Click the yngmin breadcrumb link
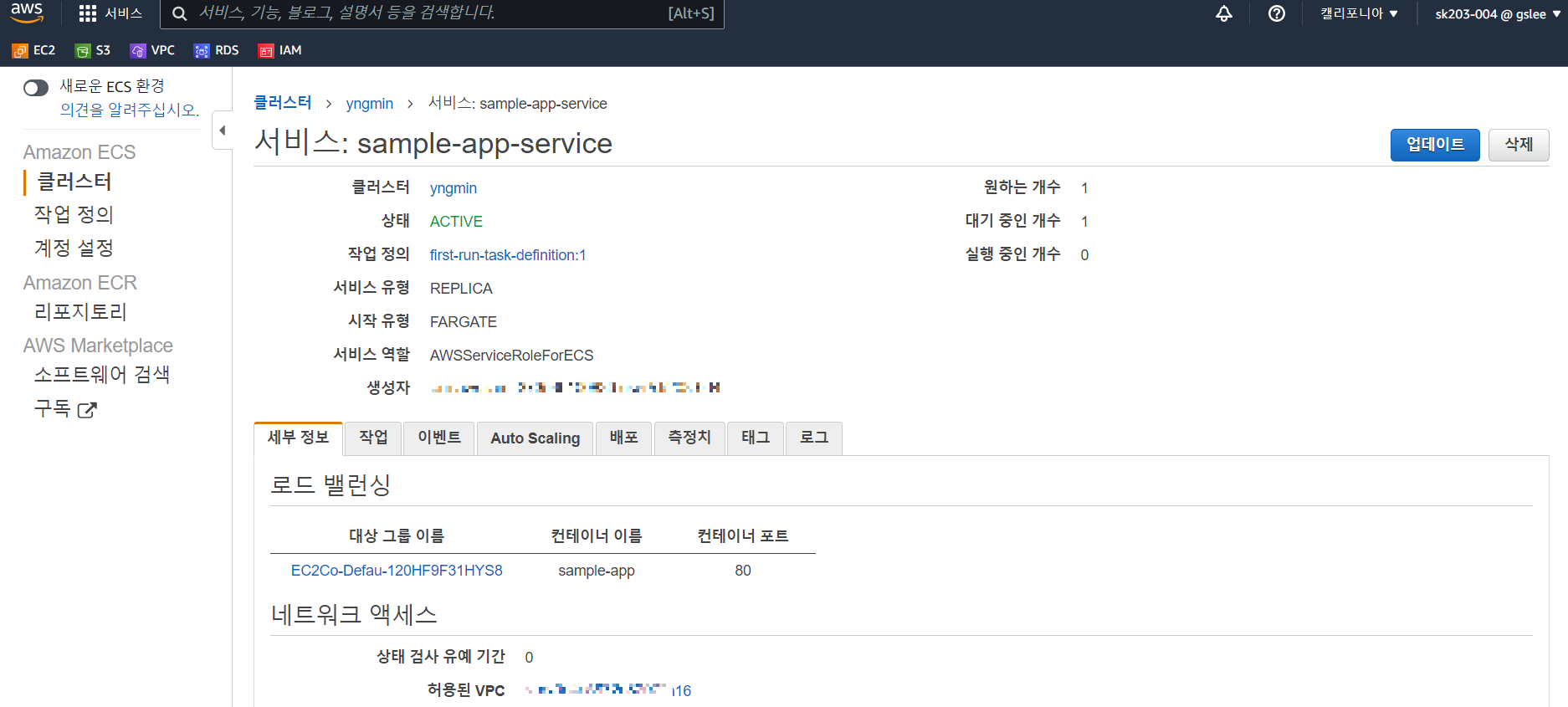 coord(369,104)
